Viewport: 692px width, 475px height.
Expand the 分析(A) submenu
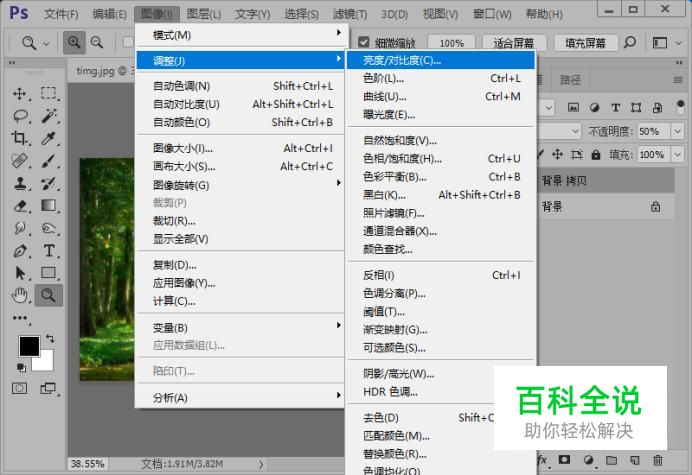click(x=242, y=397)
